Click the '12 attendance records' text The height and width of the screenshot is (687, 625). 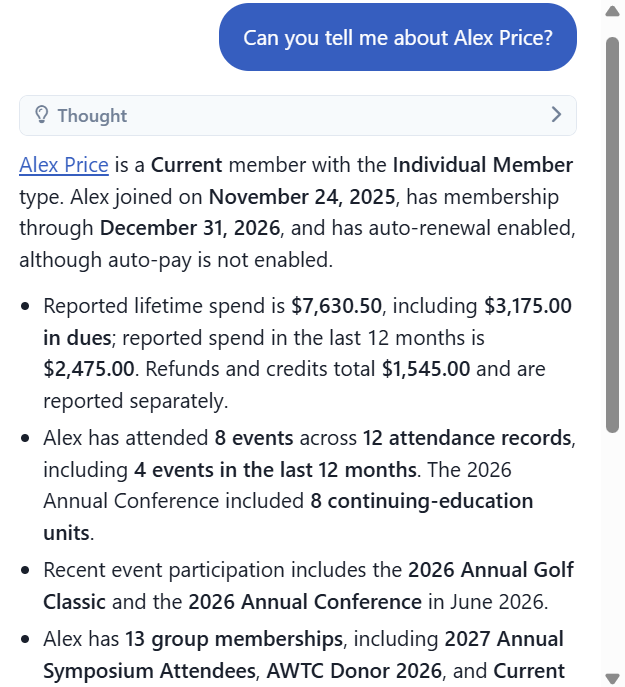click(x=467, y=438)
